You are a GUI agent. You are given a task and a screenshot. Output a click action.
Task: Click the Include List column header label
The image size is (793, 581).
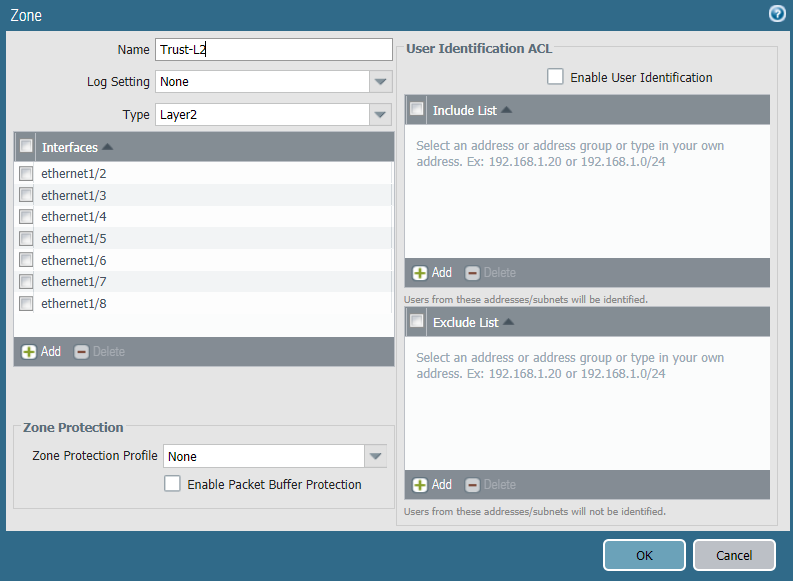click(x=465, y=110)
